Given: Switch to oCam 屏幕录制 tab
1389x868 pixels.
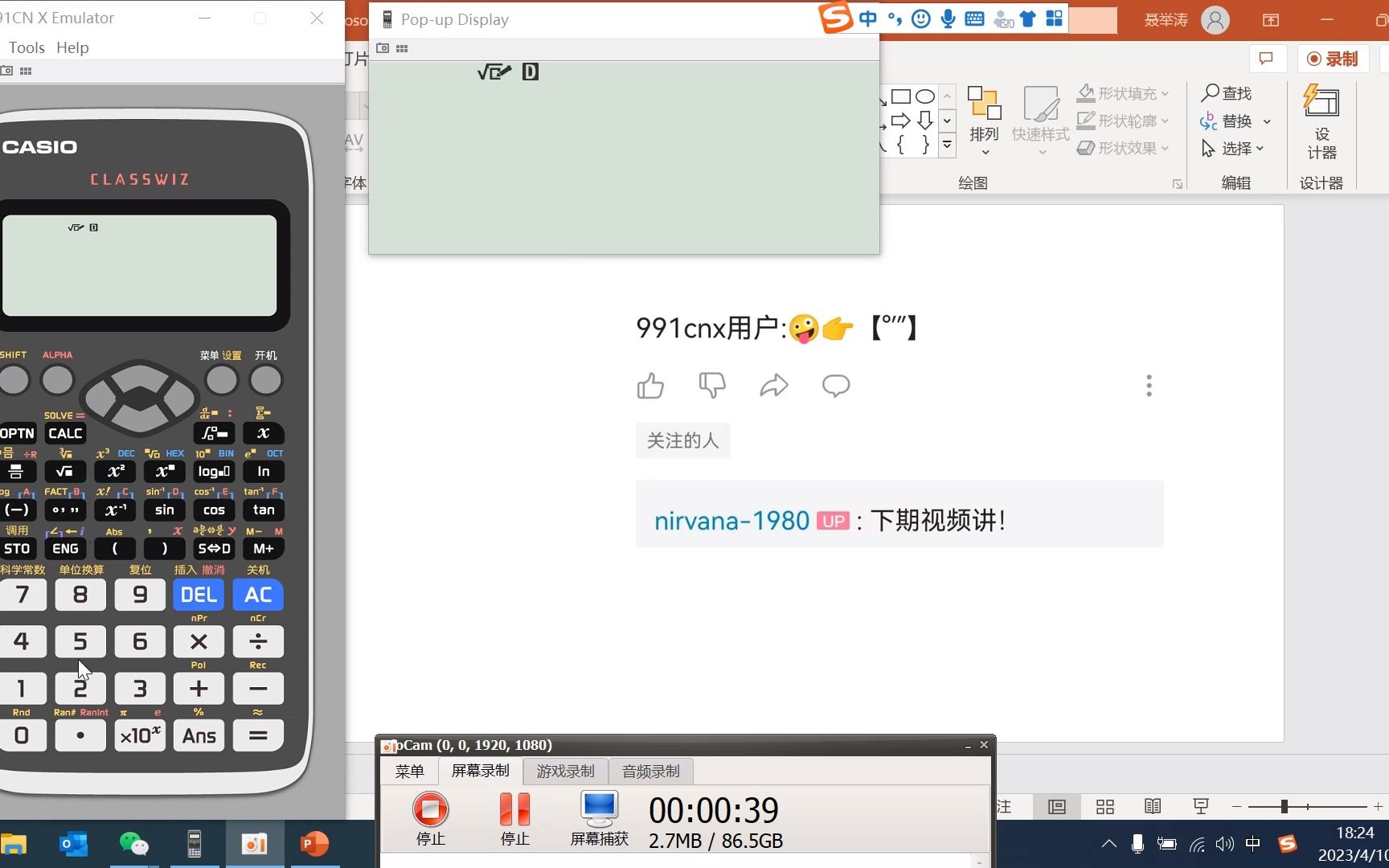Looking at the screenshot, I should coord(481,771).
